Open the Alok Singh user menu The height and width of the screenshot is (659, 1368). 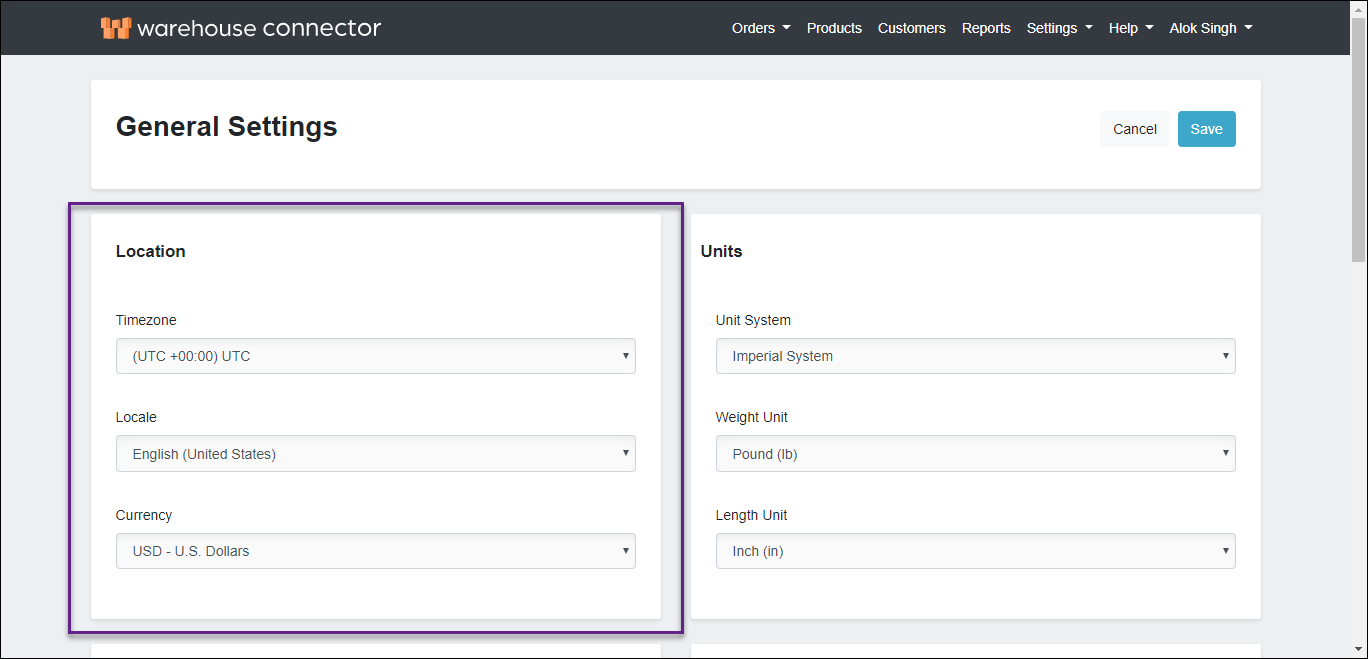[1210, 28]
